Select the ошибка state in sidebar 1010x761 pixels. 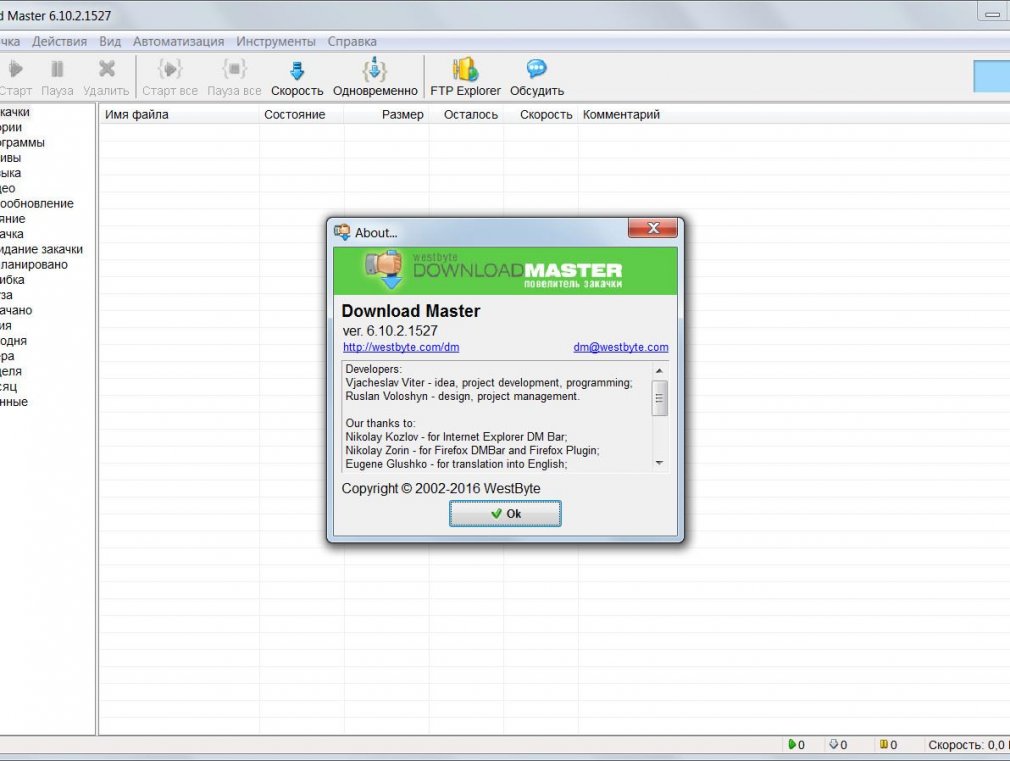point(12,280)
